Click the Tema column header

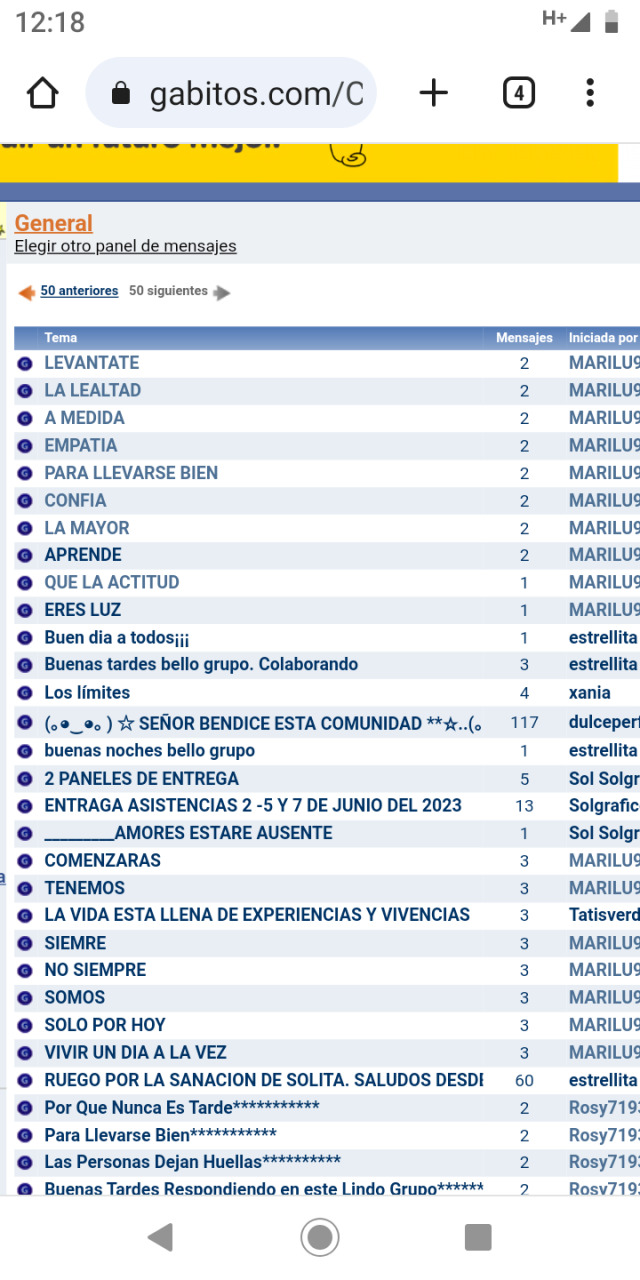[61, 338]
